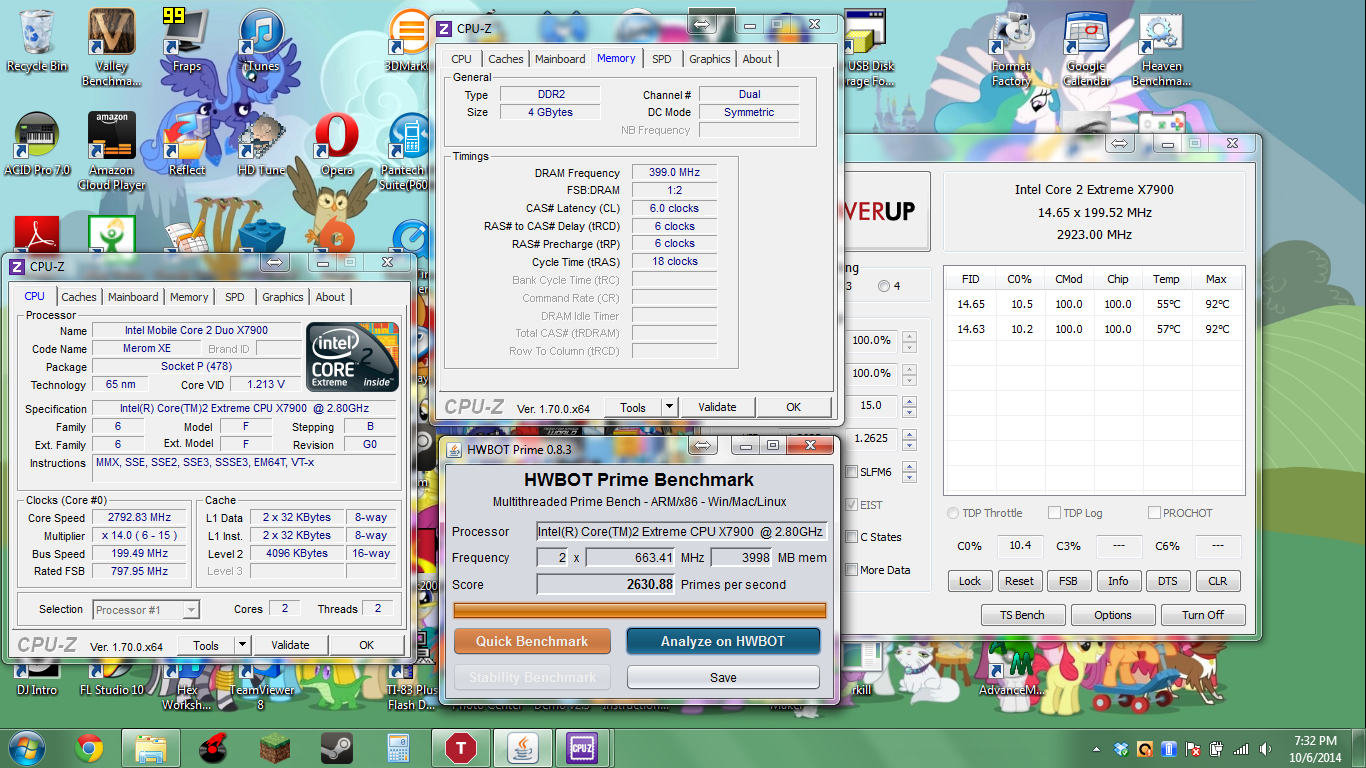Click the stepper beside the SLFM6 checkbox
Image resolution: width=1366 pixels, height=768 pixels.
pyautogui.click(x=909, y=472)
